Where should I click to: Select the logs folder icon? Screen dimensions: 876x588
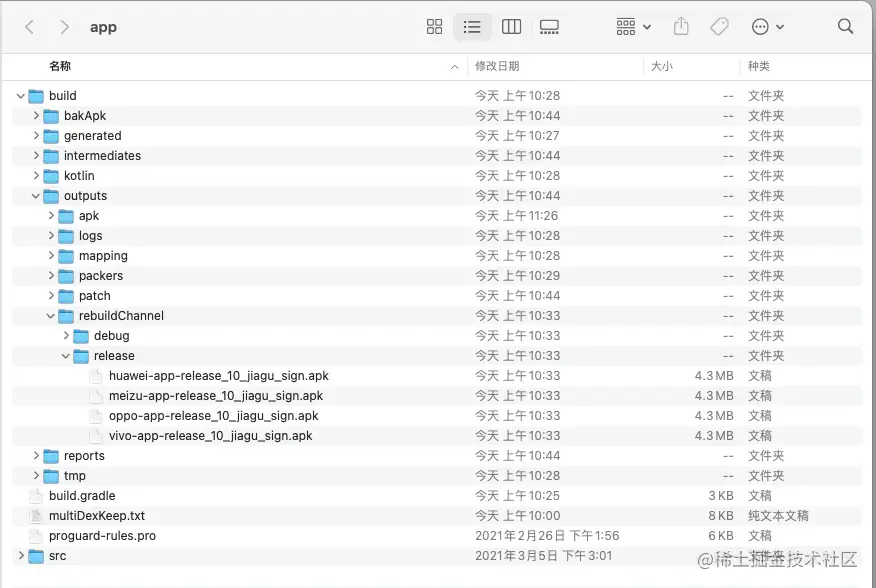click(x=66, y=236)
